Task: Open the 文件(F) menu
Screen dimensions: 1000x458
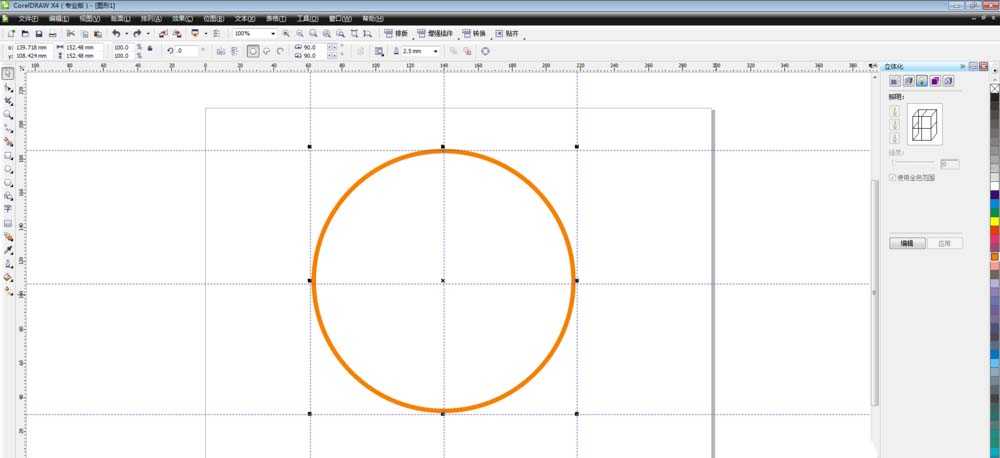Action: click(30, 18)
